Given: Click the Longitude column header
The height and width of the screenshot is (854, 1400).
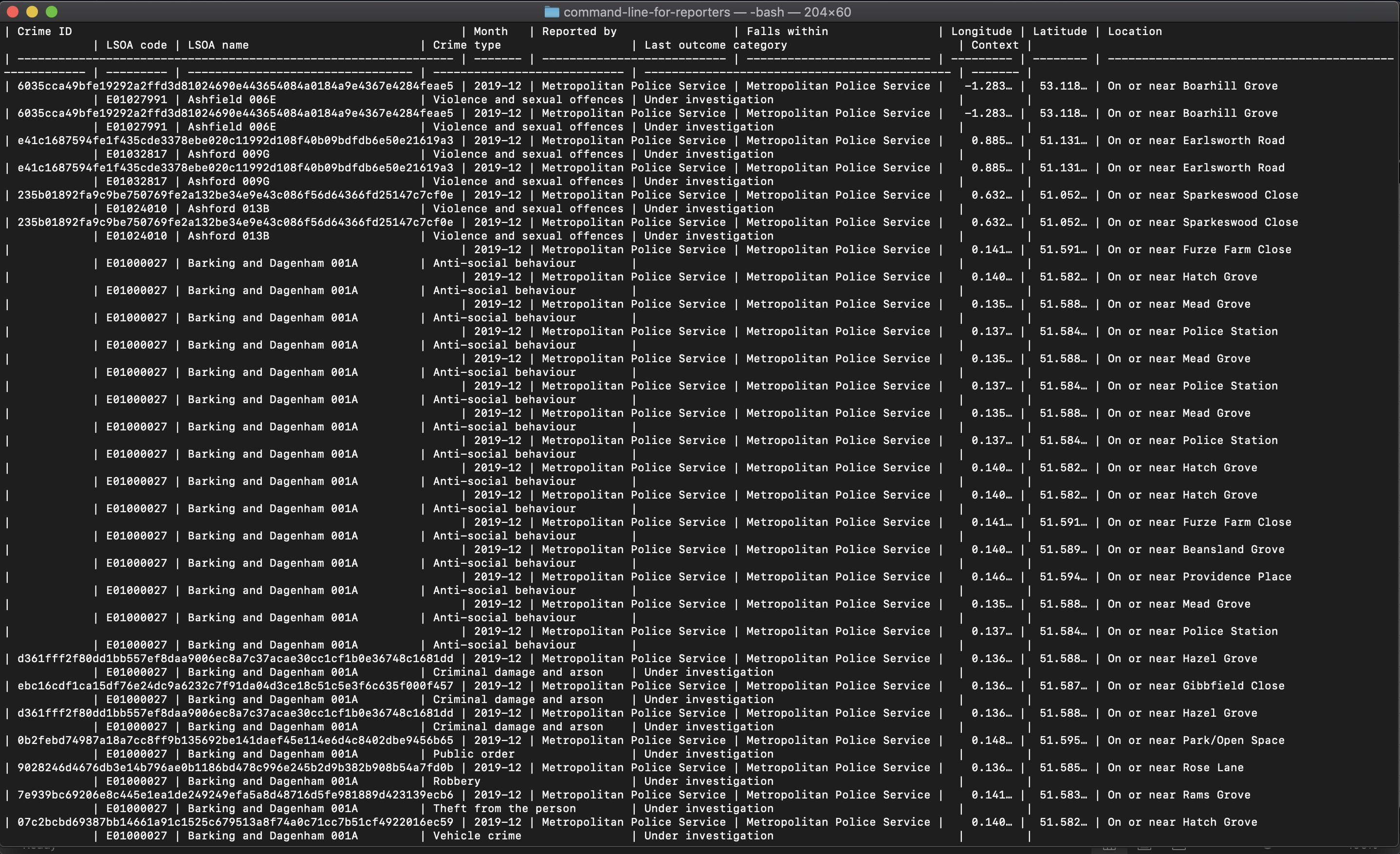Looking at the screenshot, I should point(981,31).
